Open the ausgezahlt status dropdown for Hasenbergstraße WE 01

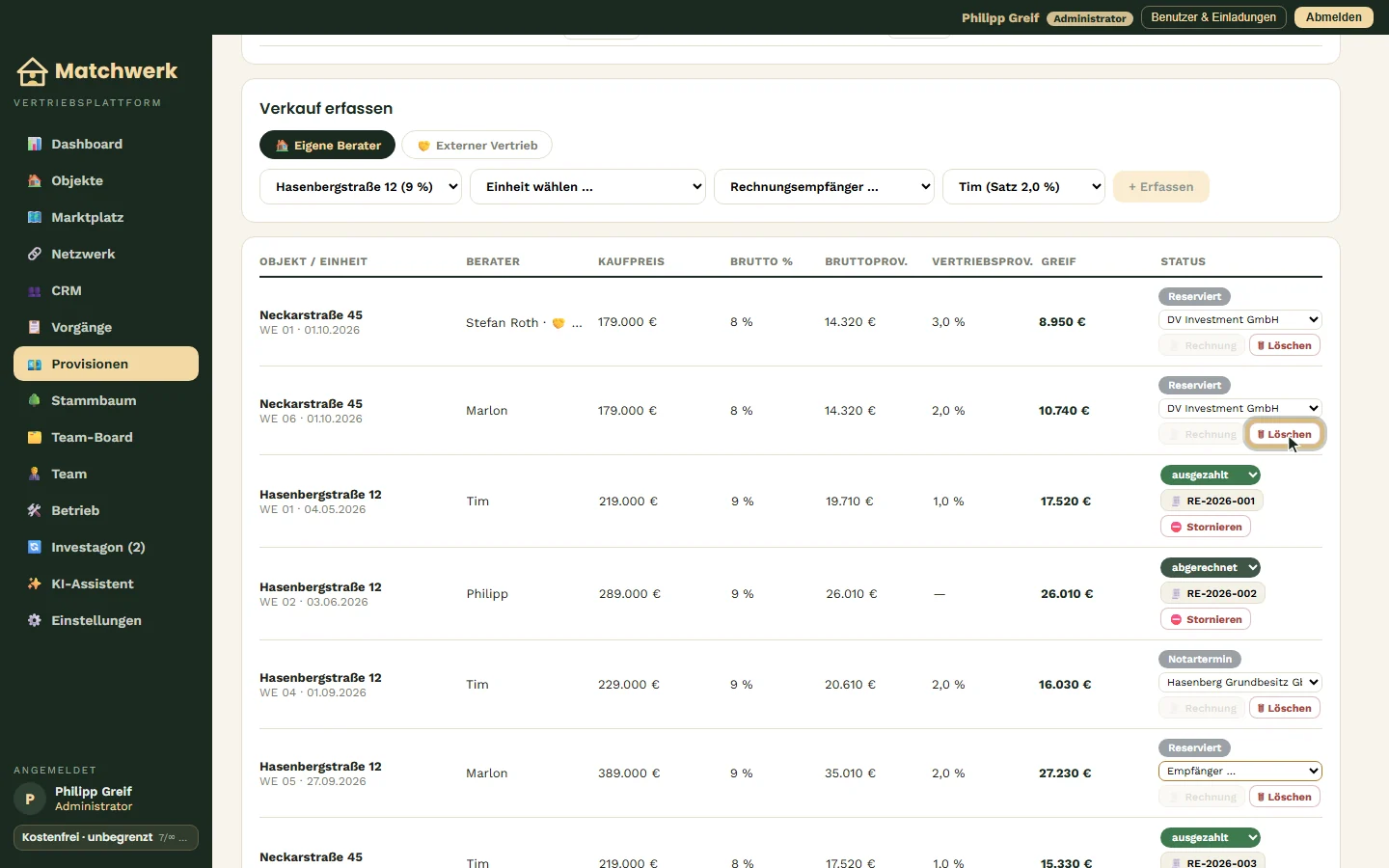pyautogui.click(x=1211, y=475)
